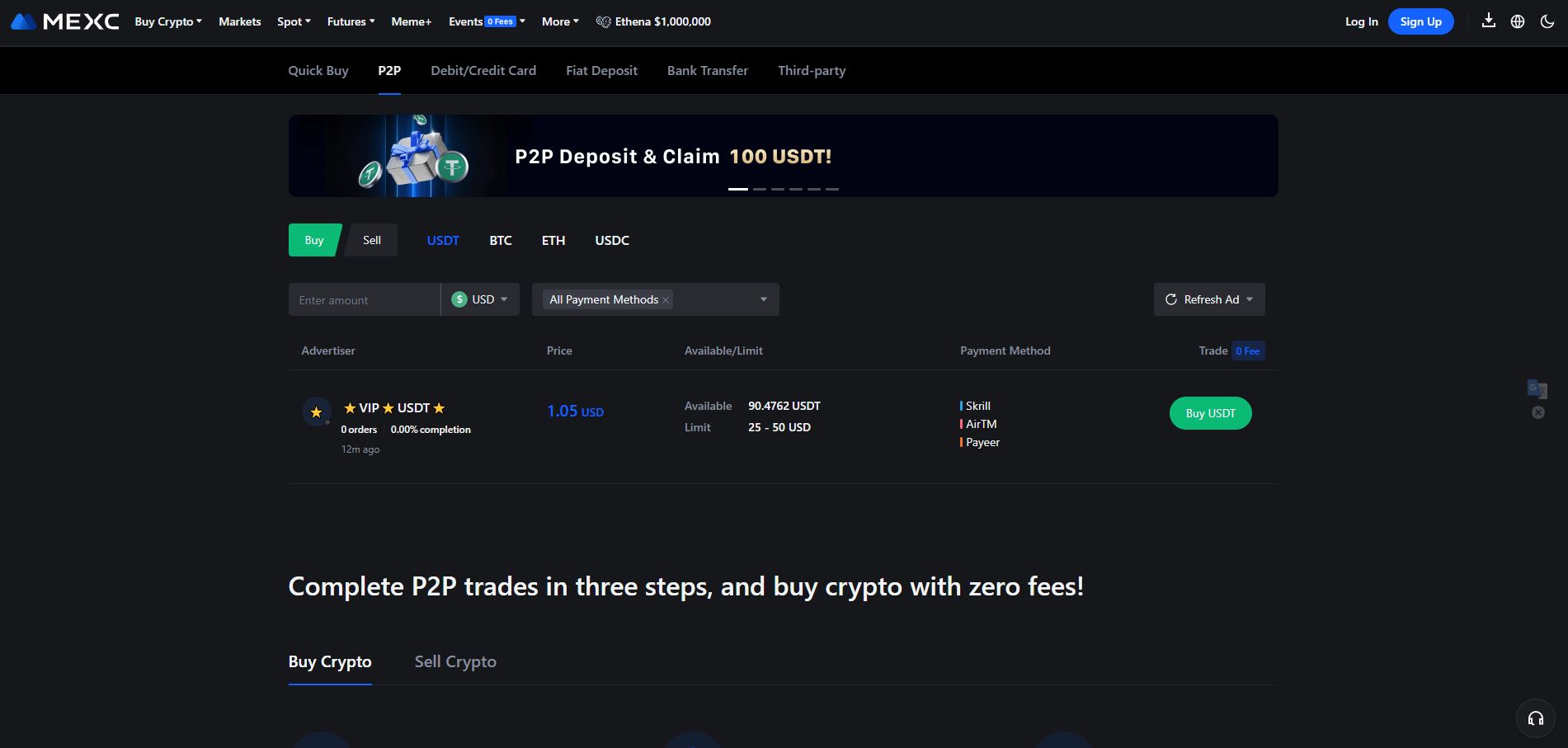1568x748 pixels.
Task: Select the second banner carousel indicator
Action: click(x=759, y=189)
